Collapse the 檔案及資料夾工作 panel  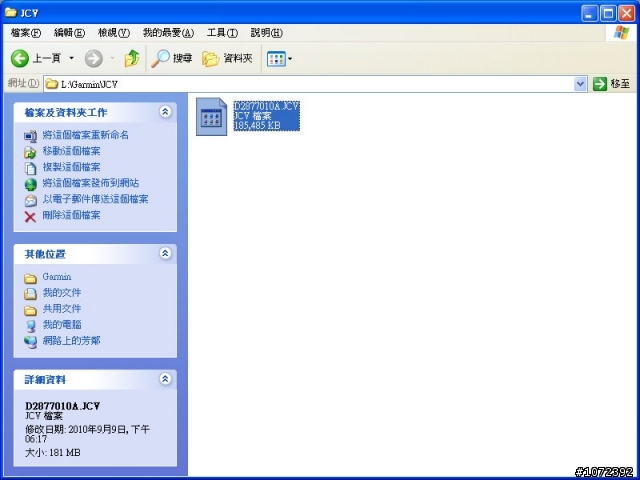click(x=165, y=111)
